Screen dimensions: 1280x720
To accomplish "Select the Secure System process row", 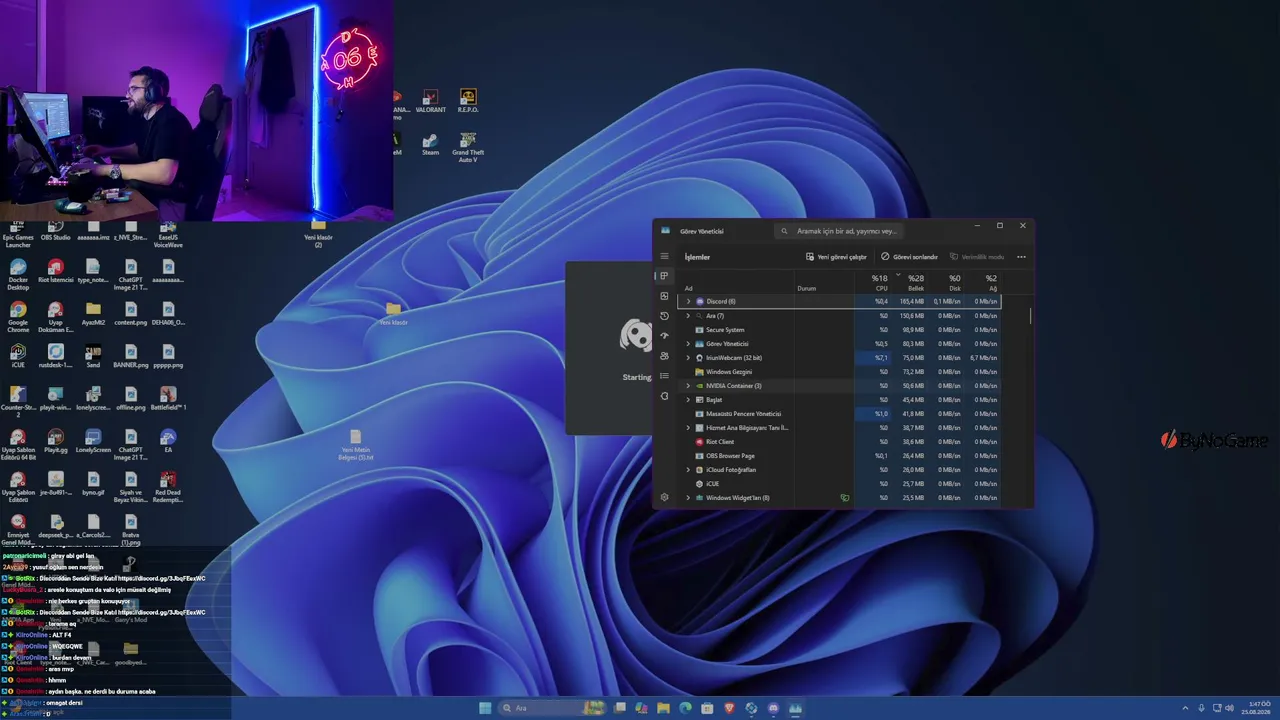I will [x=840, y=329].
